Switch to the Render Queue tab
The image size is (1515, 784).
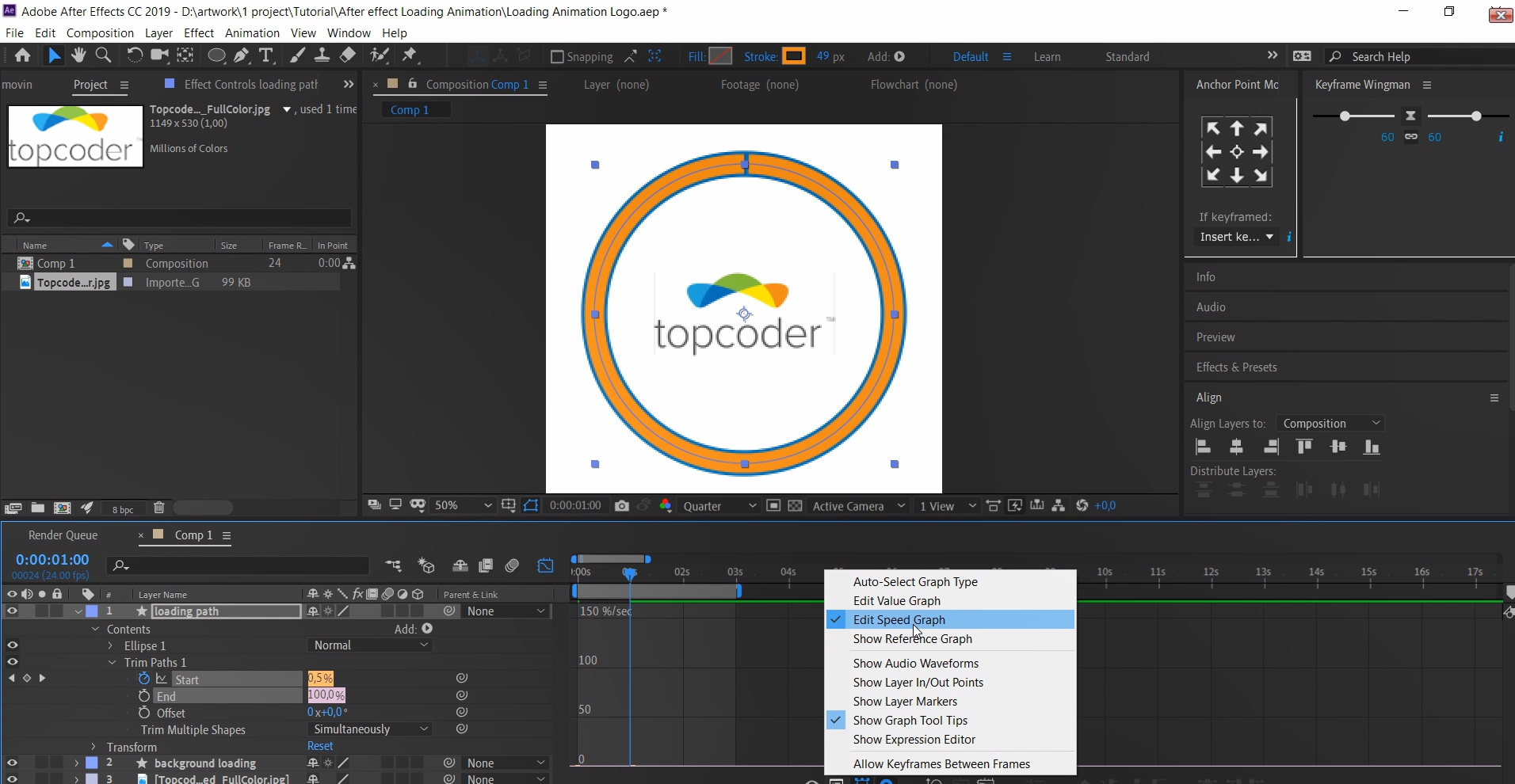click(x=63, y=535)
